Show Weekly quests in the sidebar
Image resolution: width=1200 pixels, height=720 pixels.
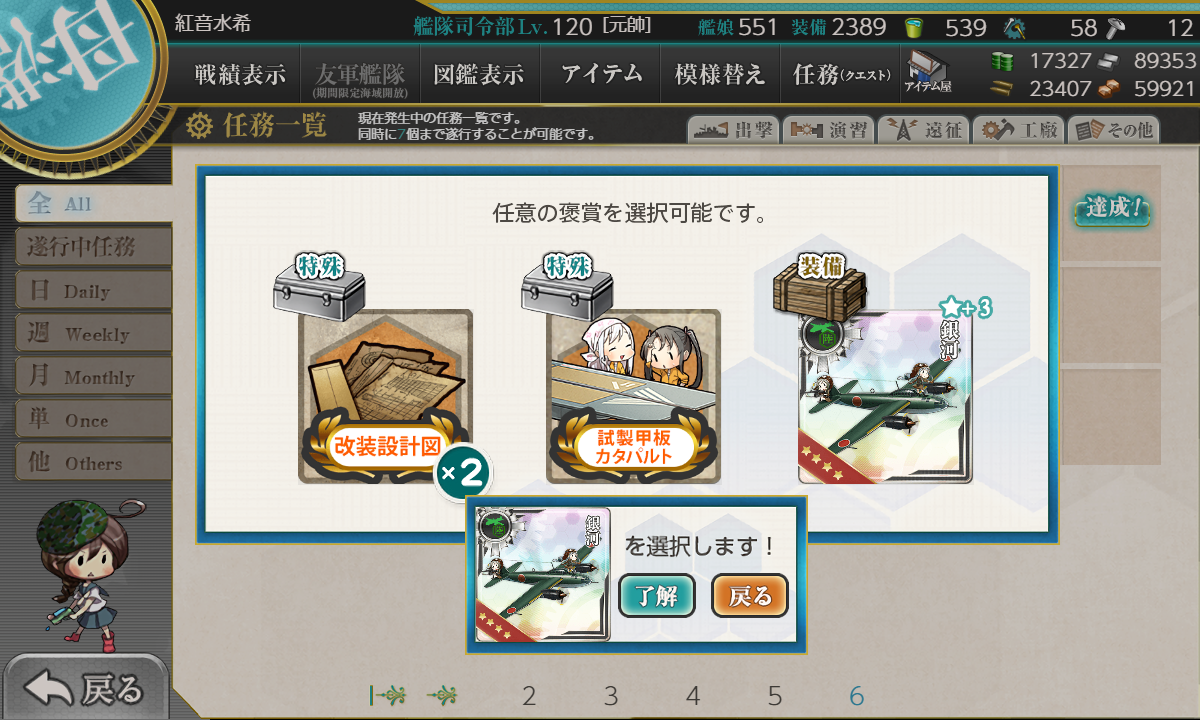click(93, 334)
